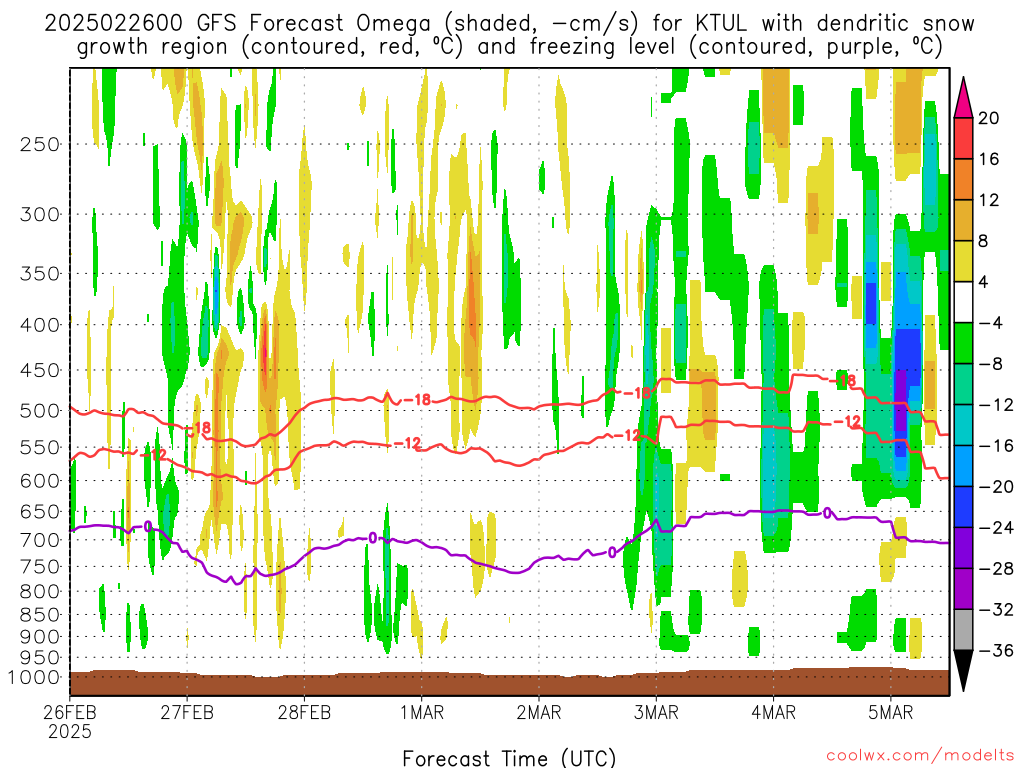Click the 850 pressure level axis label
The height and width of the screenshot is (768, 1024).
pyautogui.click(x=40, y=615)
